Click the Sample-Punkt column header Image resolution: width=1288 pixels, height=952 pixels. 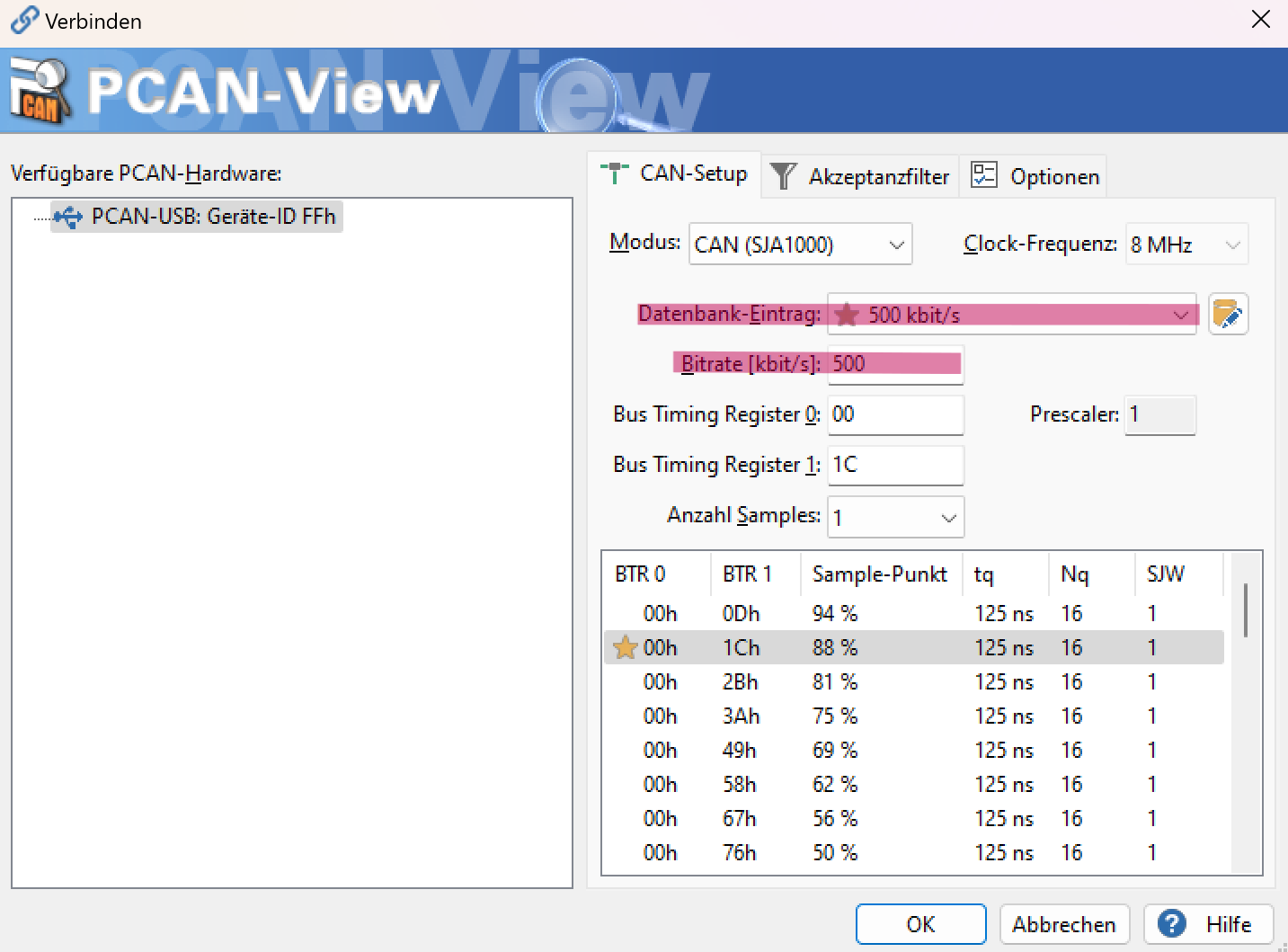click(x=882, y=574)
